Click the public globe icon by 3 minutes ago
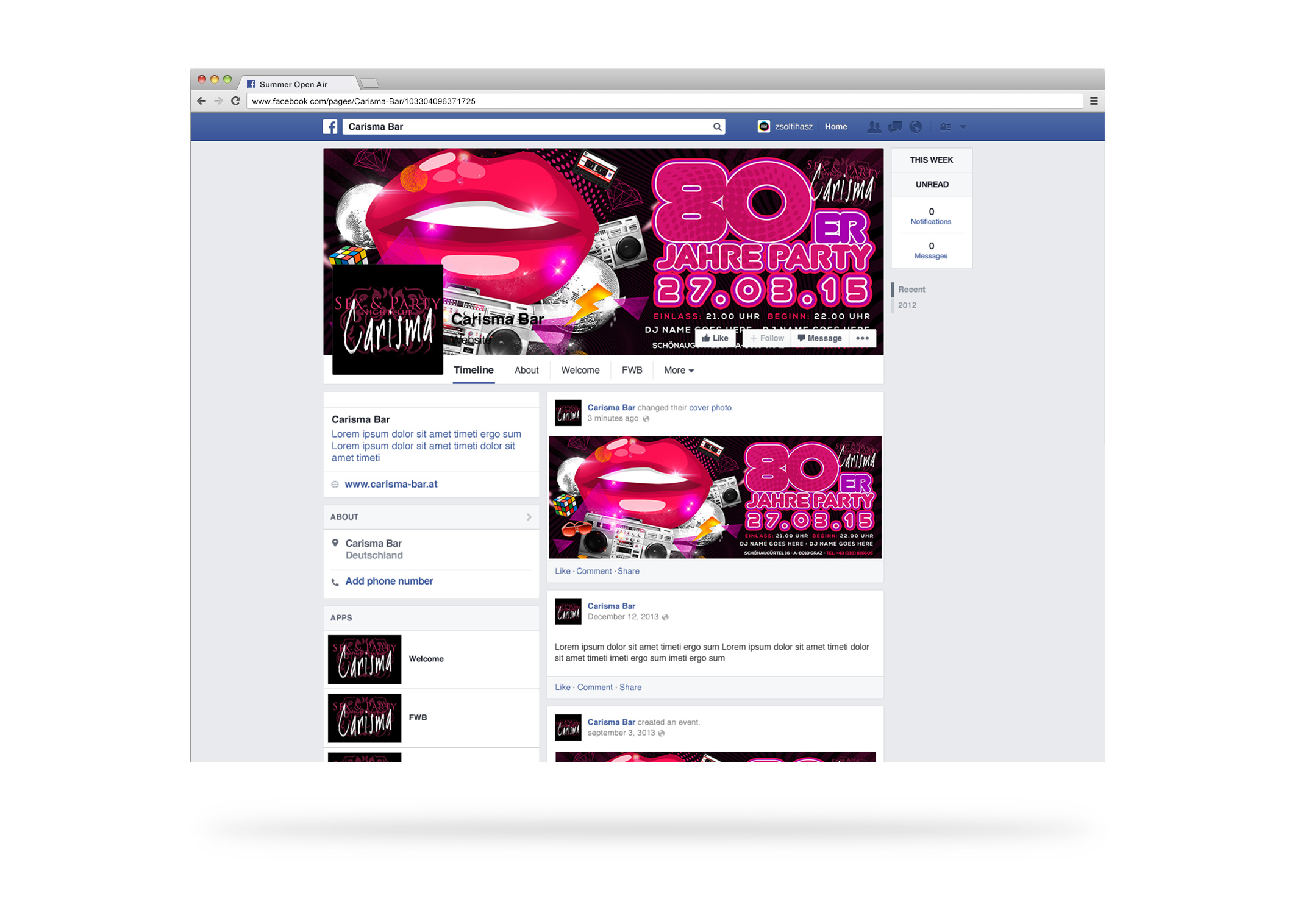 646,419
